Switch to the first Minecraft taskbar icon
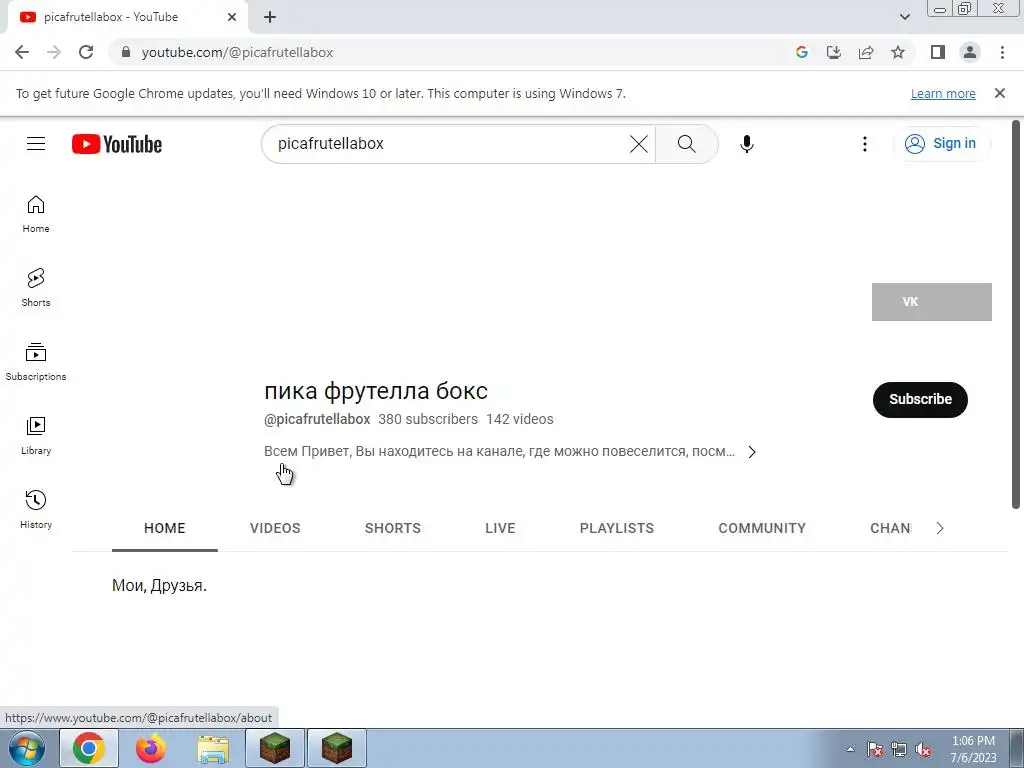The width and height of the screenshot is (1024, 768). pyautogui.click(x=275, y=748)
